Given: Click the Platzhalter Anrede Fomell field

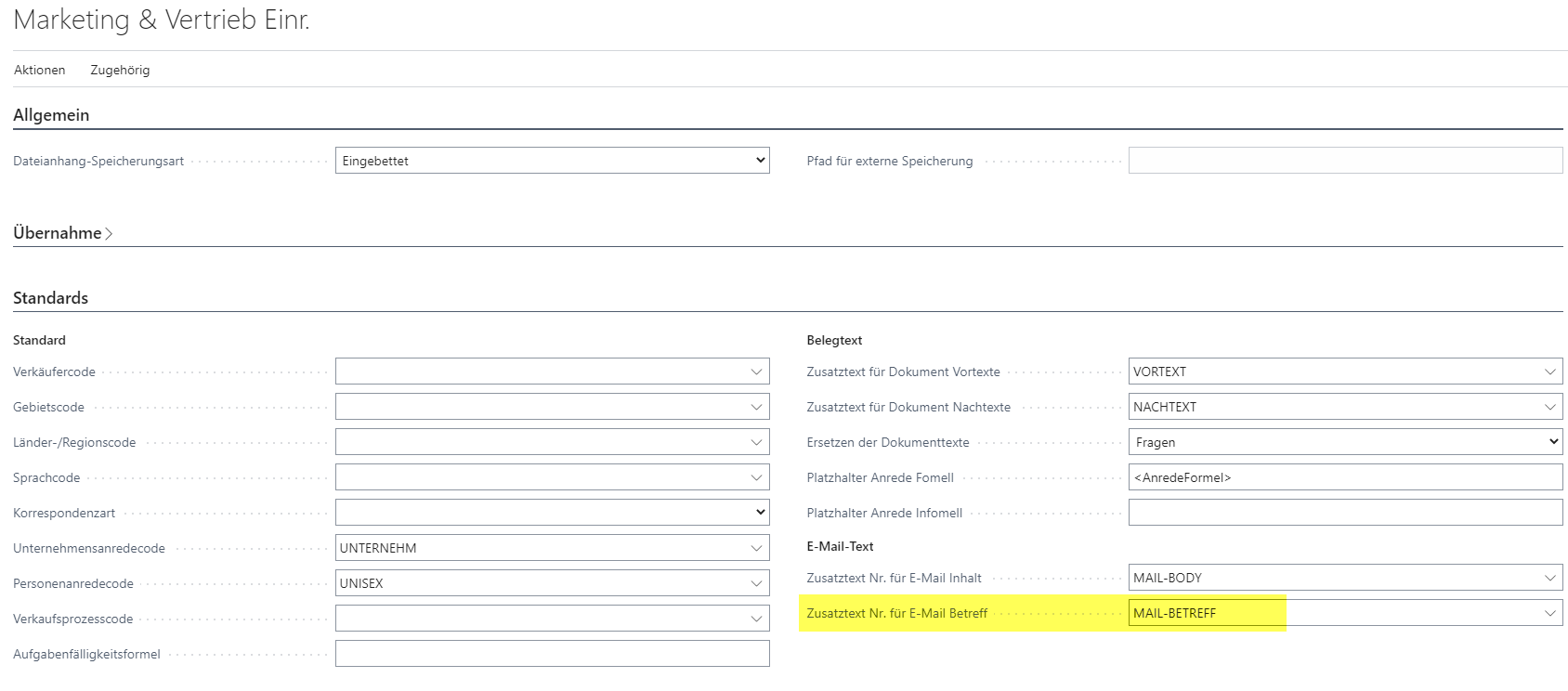Looking at the screenshot, I should (x=1346, y=477).
